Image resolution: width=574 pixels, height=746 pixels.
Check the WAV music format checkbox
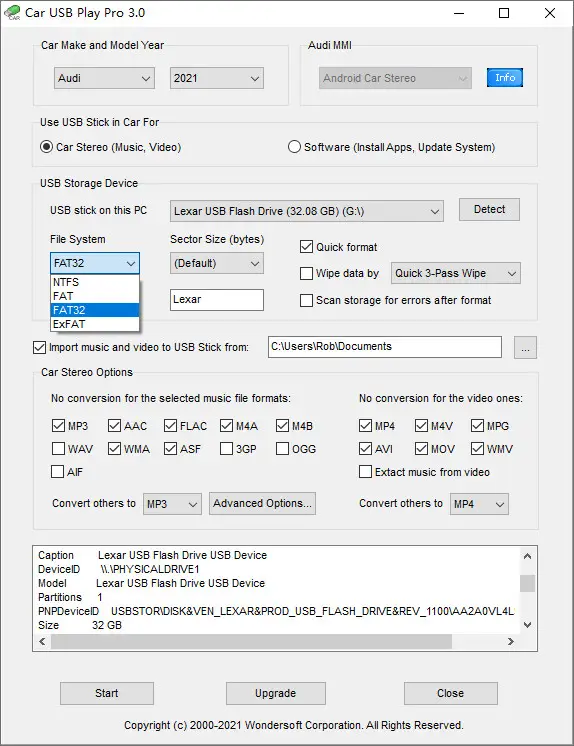58,449
